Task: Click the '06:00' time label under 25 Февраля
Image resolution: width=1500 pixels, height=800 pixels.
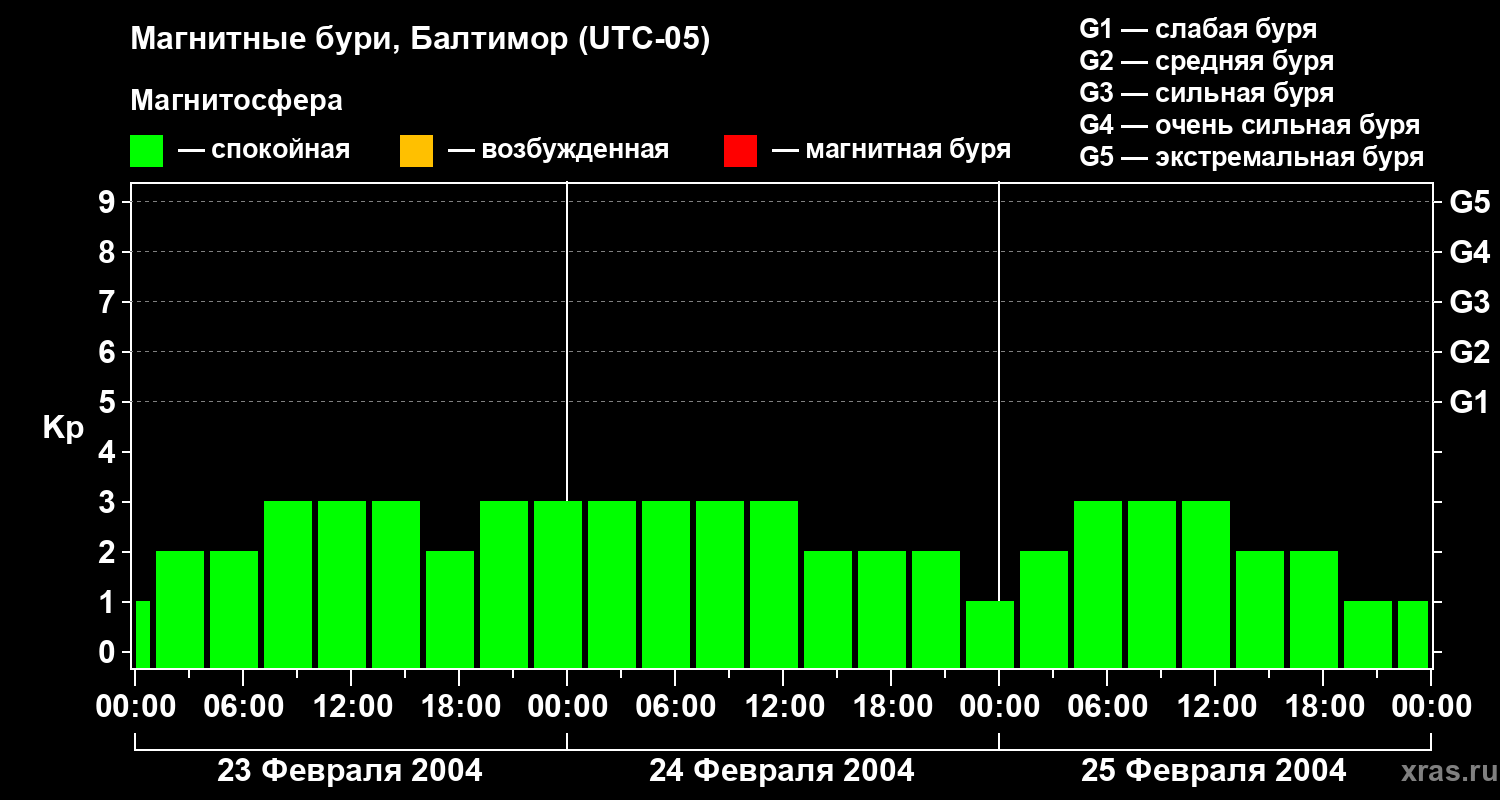Action: pyautogui.click(x=1107, y=707)
